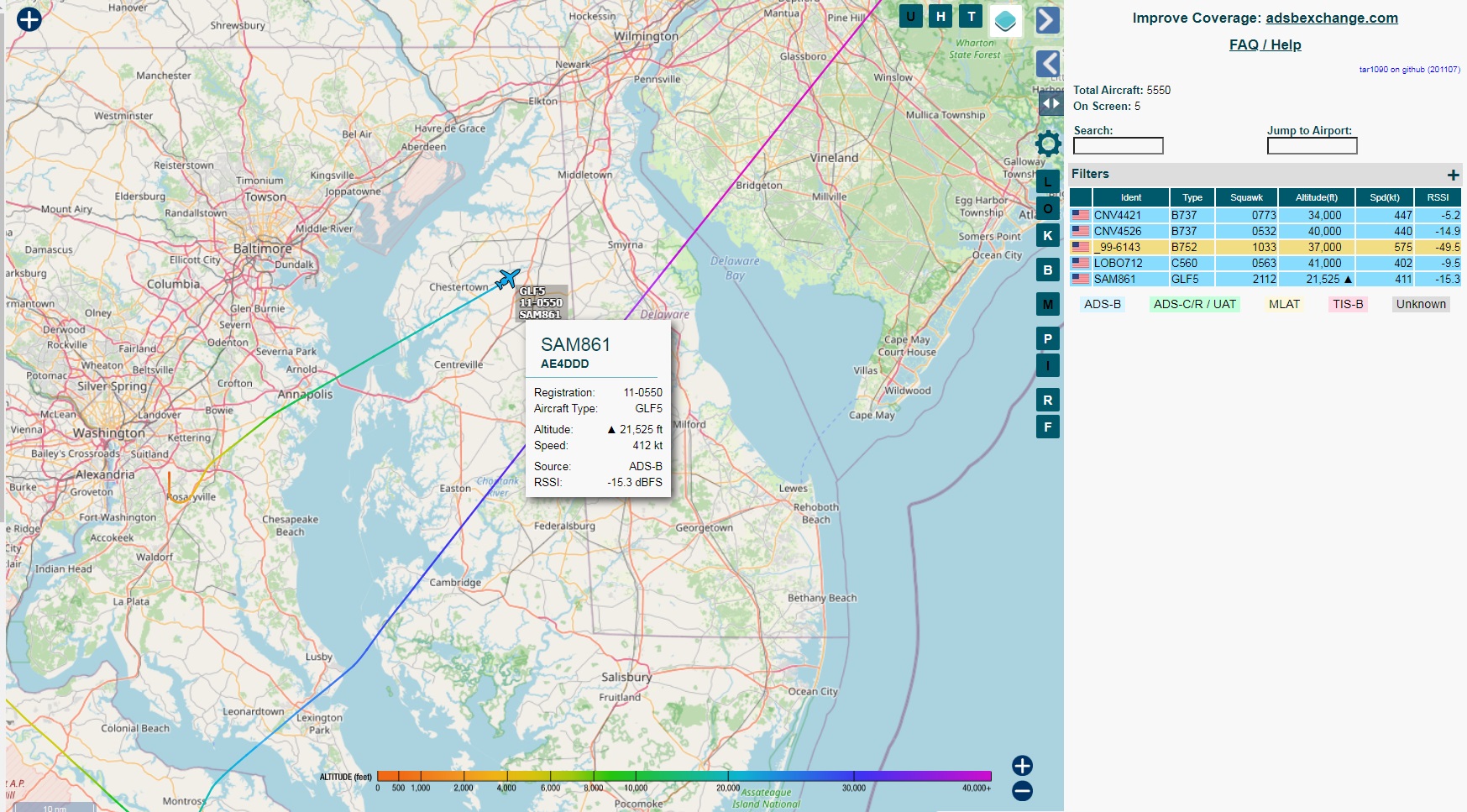The image size is (1467, 812).
Task: Select the _99-6143 aircraft row
Action: pyautogui.click(x=1265, y=247)
